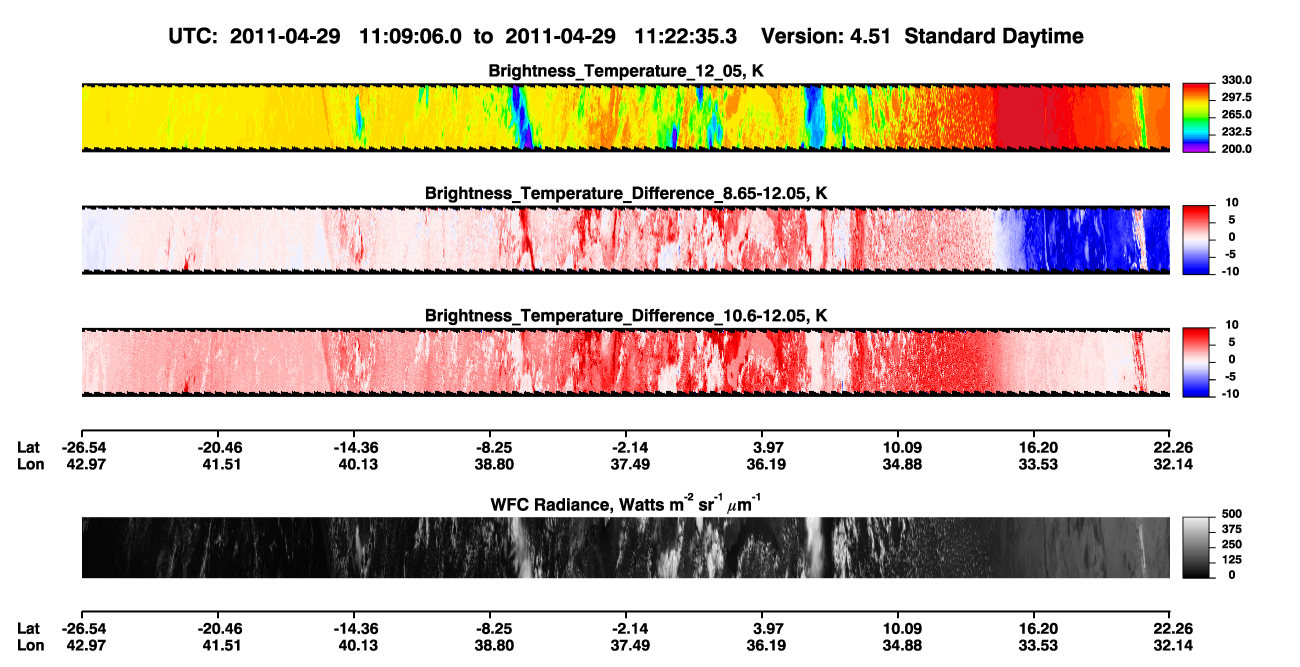The image size is (1300, 667).
Task: Click longitude 33.53 on the bottom axis
Action: click(1038, 644)
